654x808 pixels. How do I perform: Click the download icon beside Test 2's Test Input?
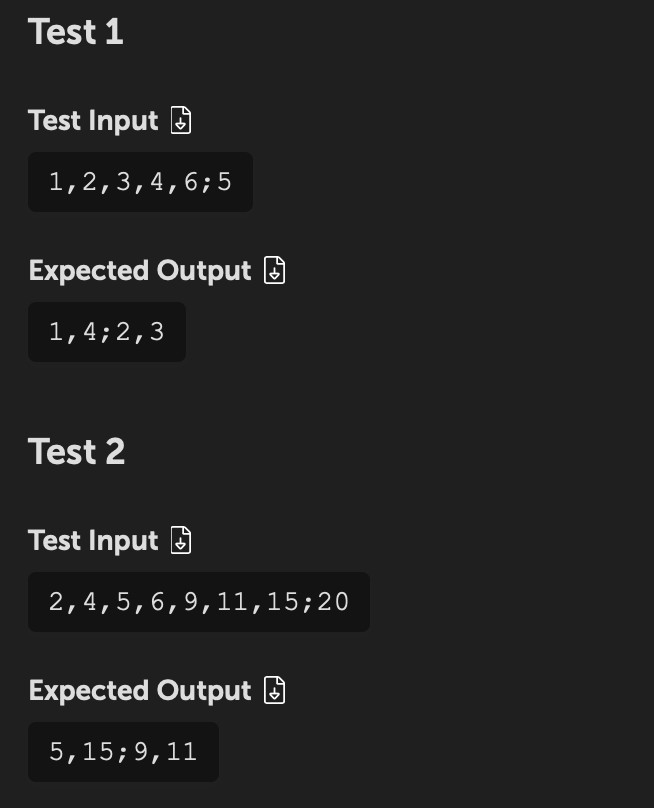(180, 541)
